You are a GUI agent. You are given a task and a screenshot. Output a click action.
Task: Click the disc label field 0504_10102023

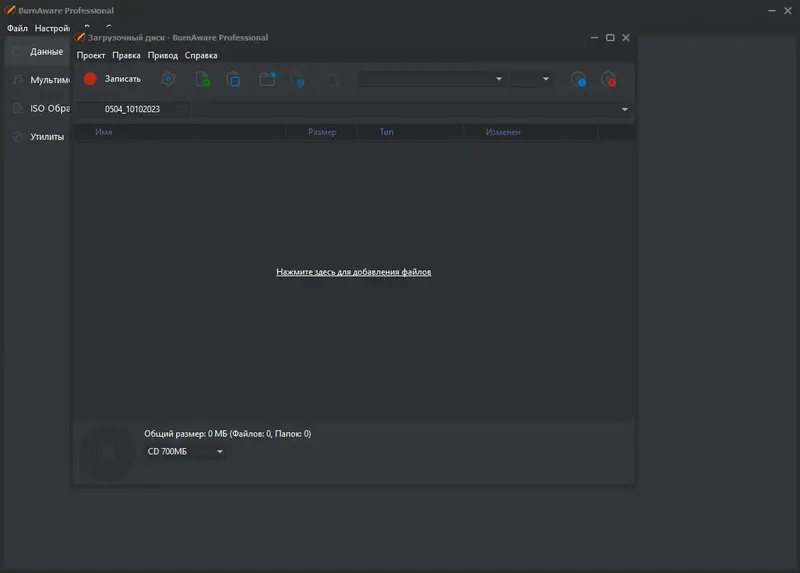(x=132, y=109)
